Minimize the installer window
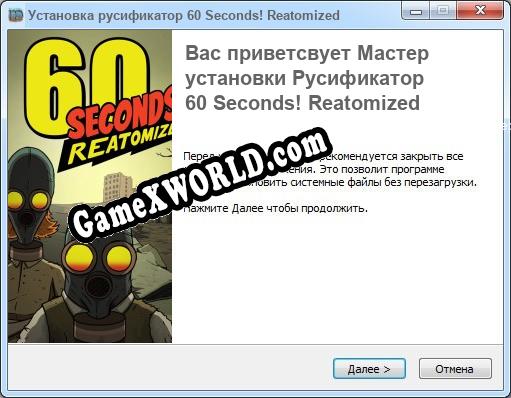Screen dimensions: 511x398 pyautogui.click(x=416, y=12)
